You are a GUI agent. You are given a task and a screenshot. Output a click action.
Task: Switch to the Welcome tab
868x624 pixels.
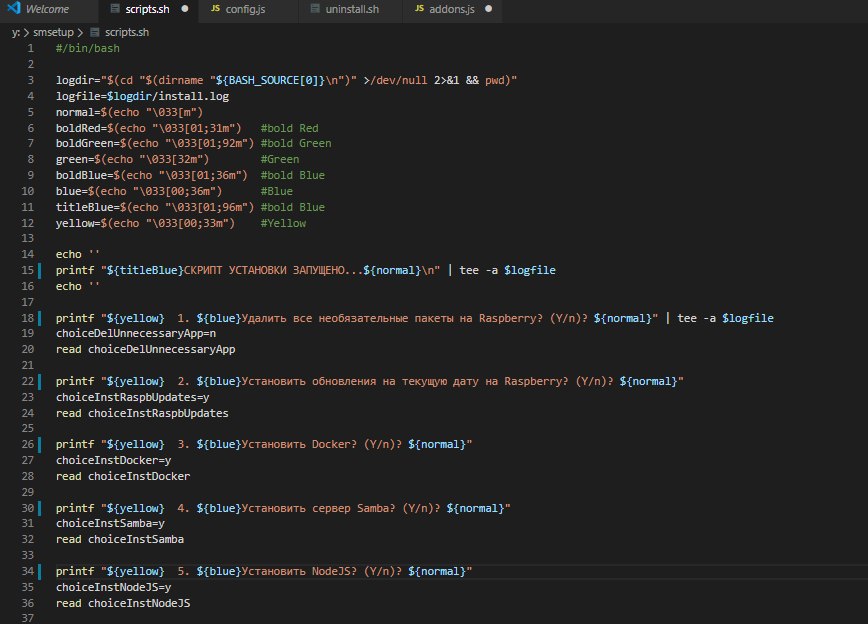46,10
